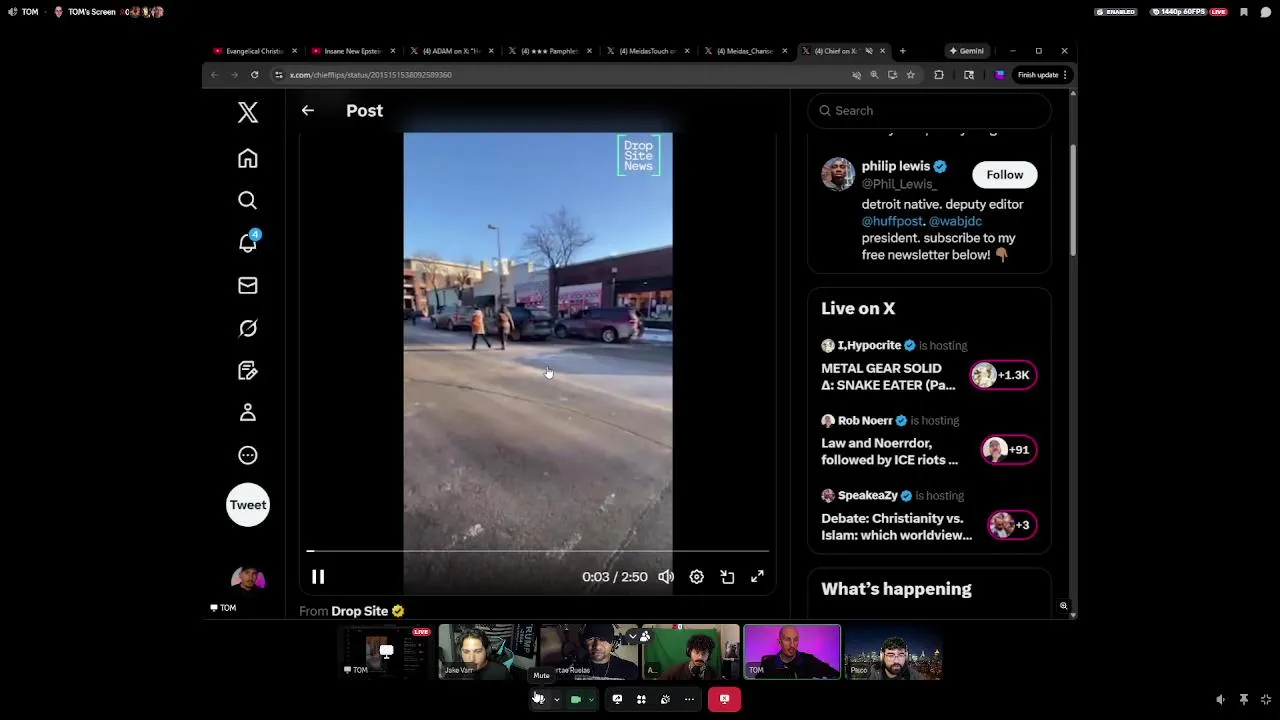Screen dimensions: 1280x720
Task: Toggle the green camera button
Action: pyautogui.click(x=576, y=699)
